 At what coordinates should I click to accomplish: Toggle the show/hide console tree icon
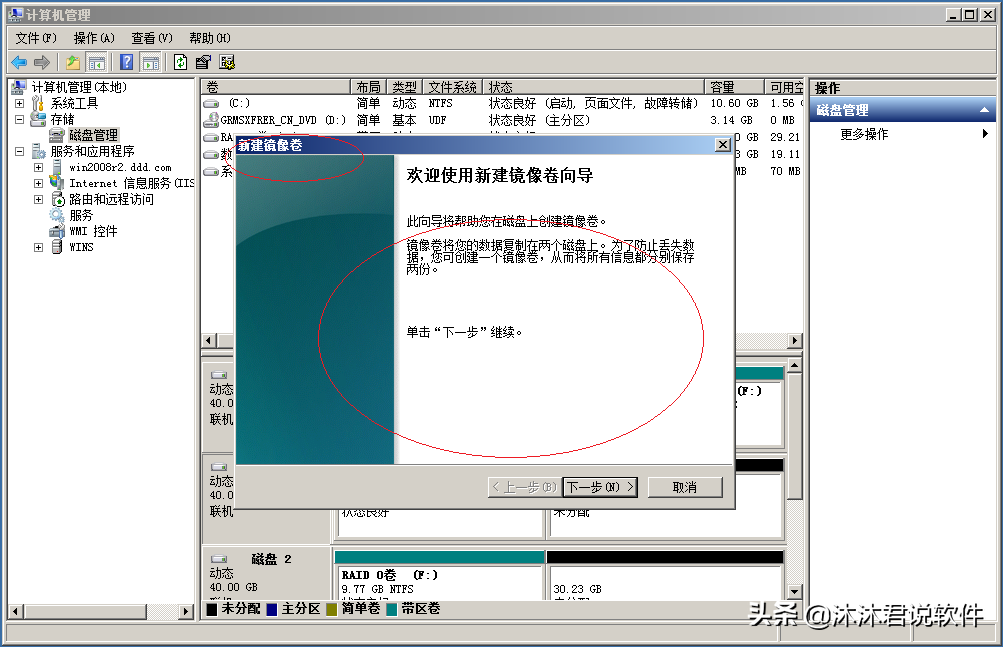pyautogui.click(x=97, y=62)
